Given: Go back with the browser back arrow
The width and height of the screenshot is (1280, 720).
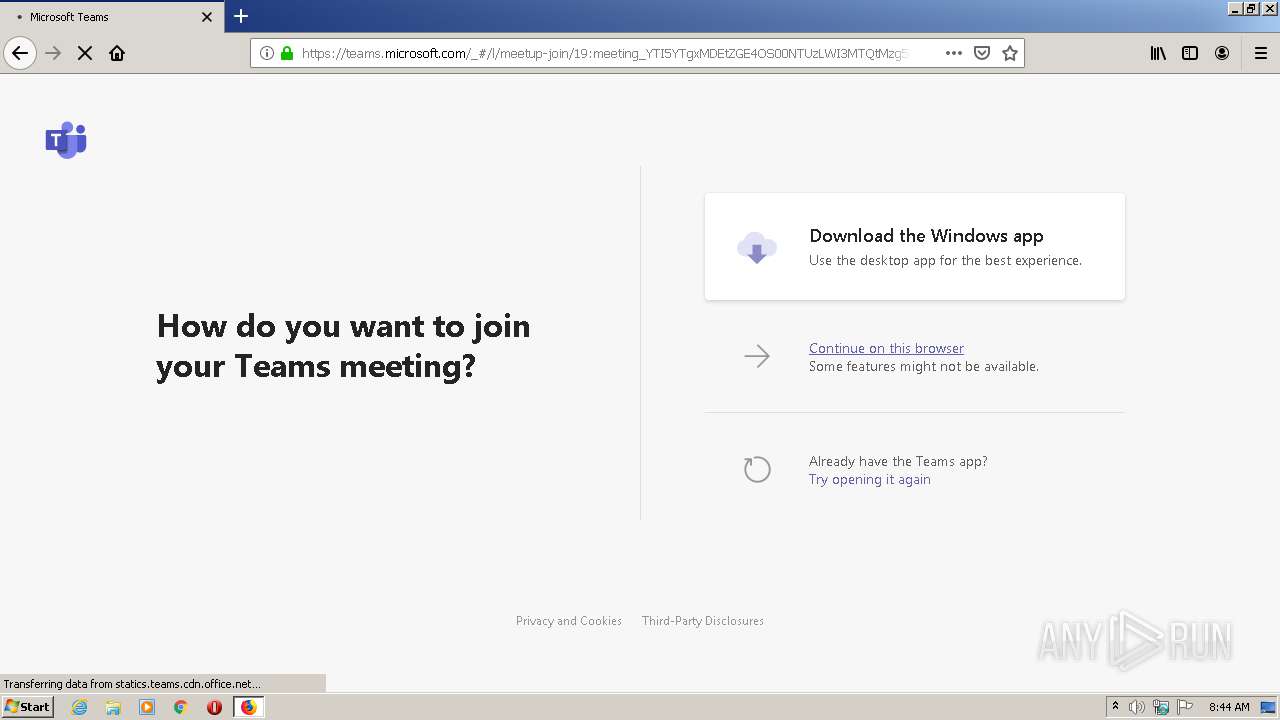Looking at the screenshot, I should [20, 53].
